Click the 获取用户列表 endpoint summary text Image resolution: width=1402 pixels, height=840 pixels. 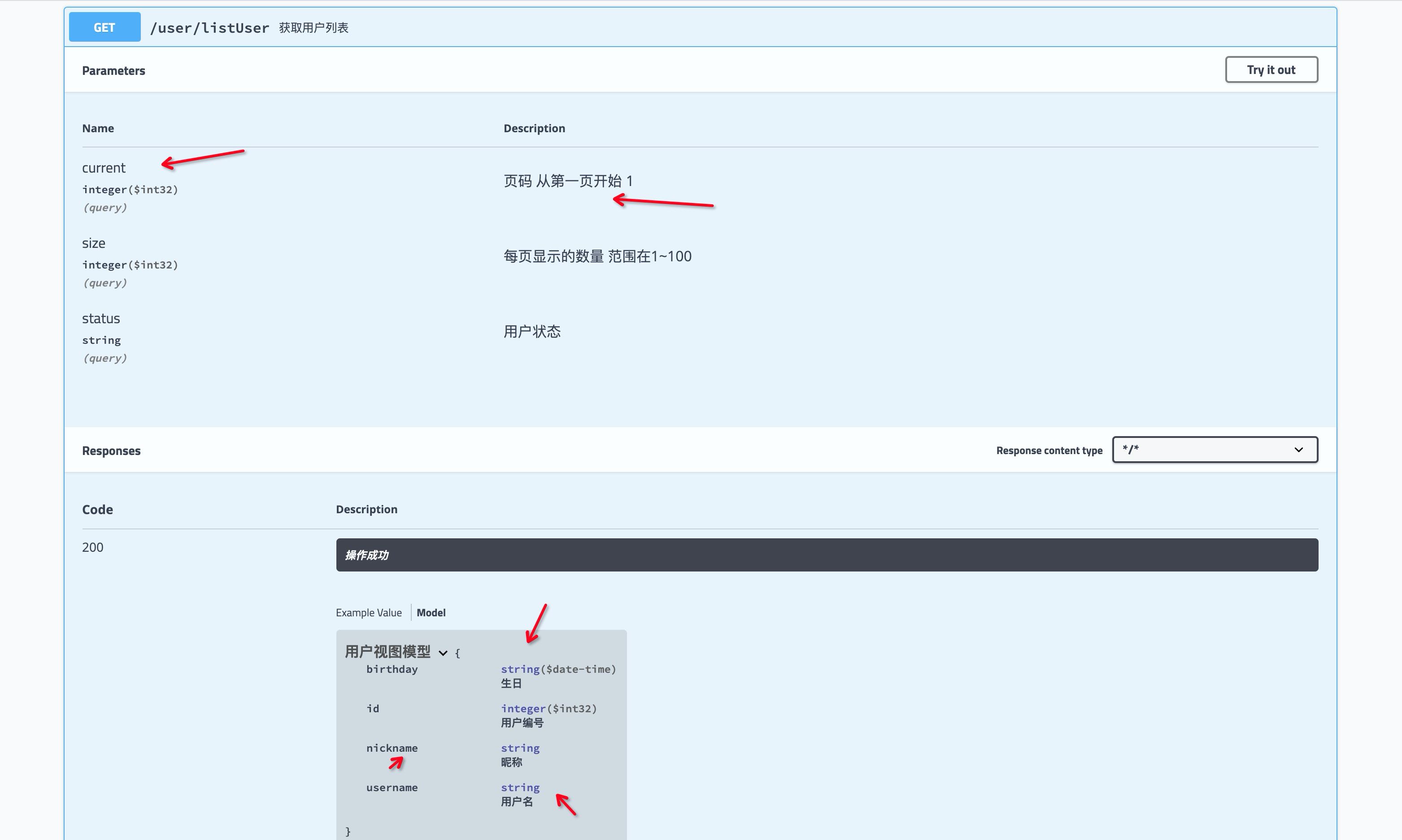coord(313,27)
